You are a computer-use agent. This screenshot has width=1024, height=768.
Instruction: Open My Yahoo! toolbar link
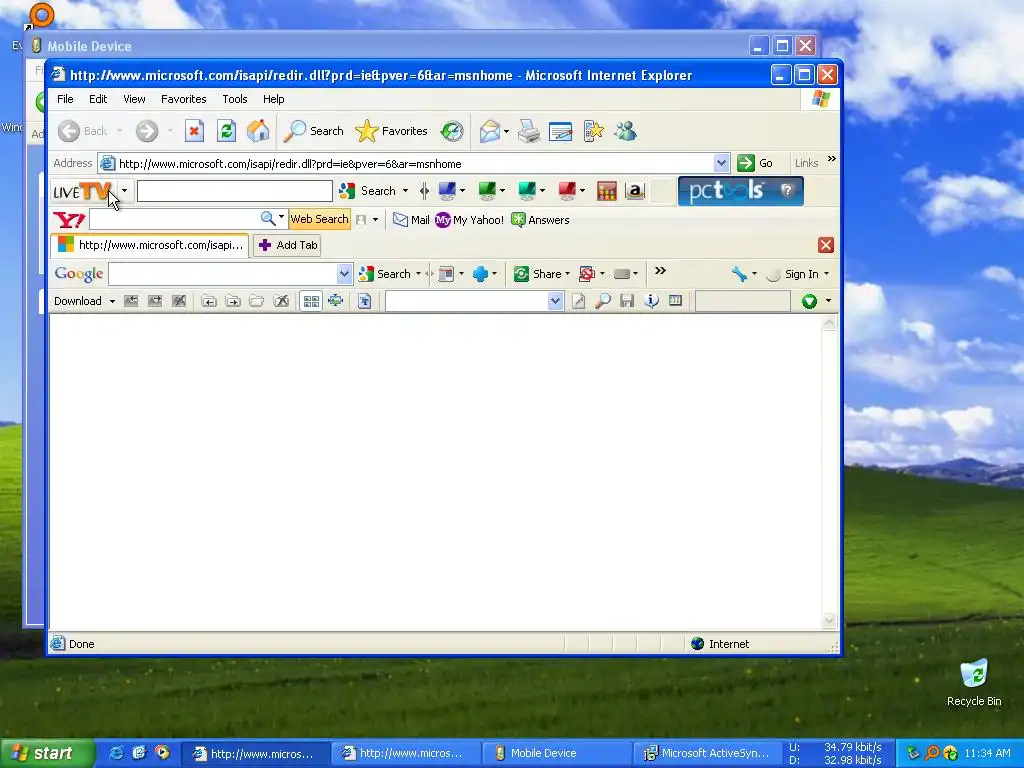pos(470,220)
